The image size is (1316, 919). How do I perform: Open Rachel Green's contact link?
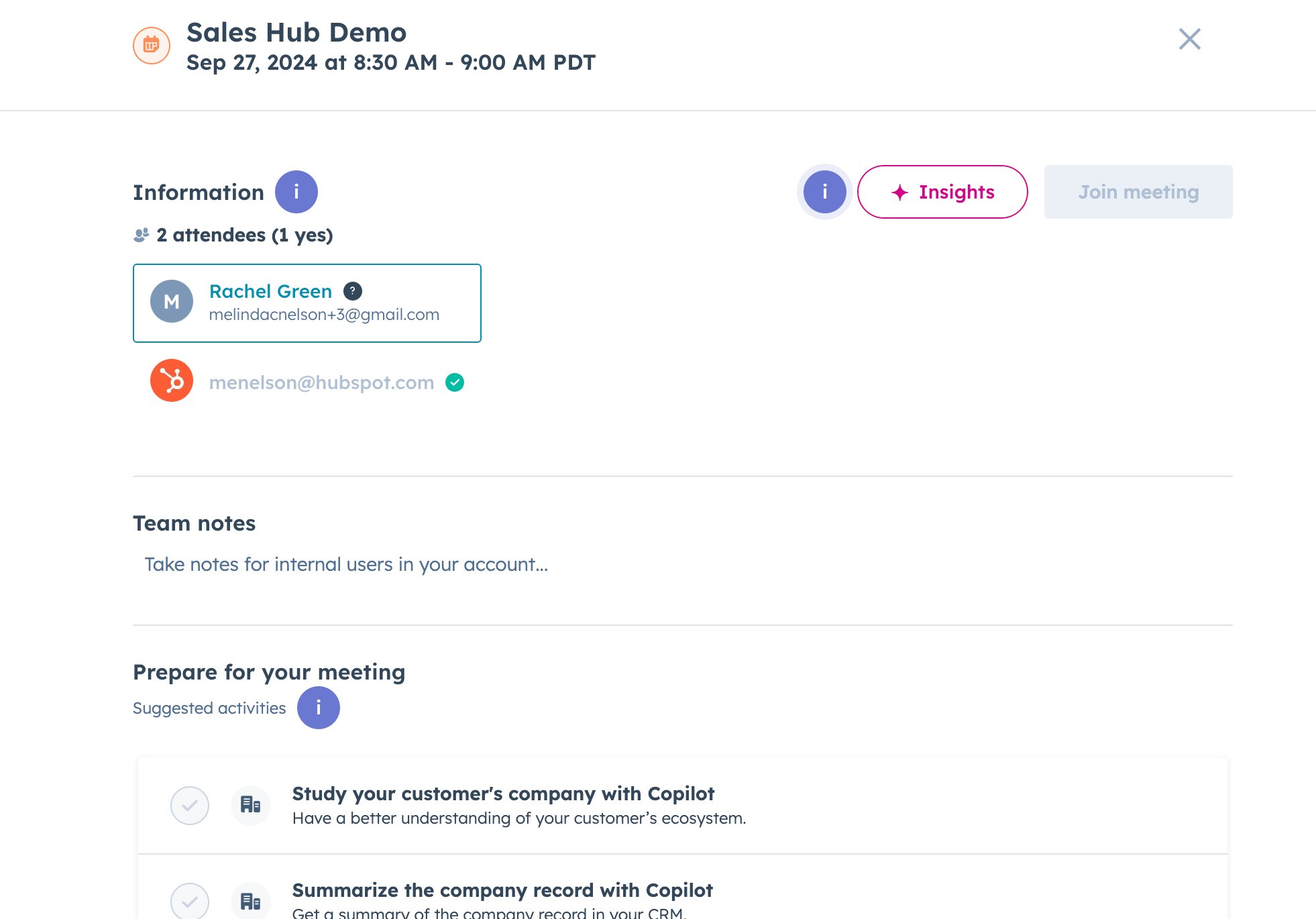(x=270, y=291)
